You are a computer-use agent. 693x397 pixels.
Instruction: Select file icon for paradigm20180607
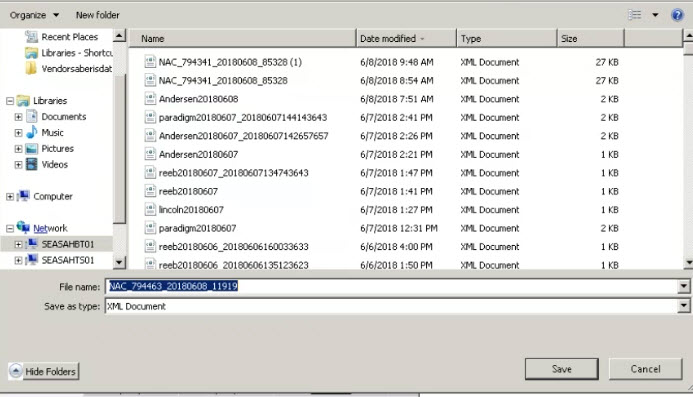point(150,228)
